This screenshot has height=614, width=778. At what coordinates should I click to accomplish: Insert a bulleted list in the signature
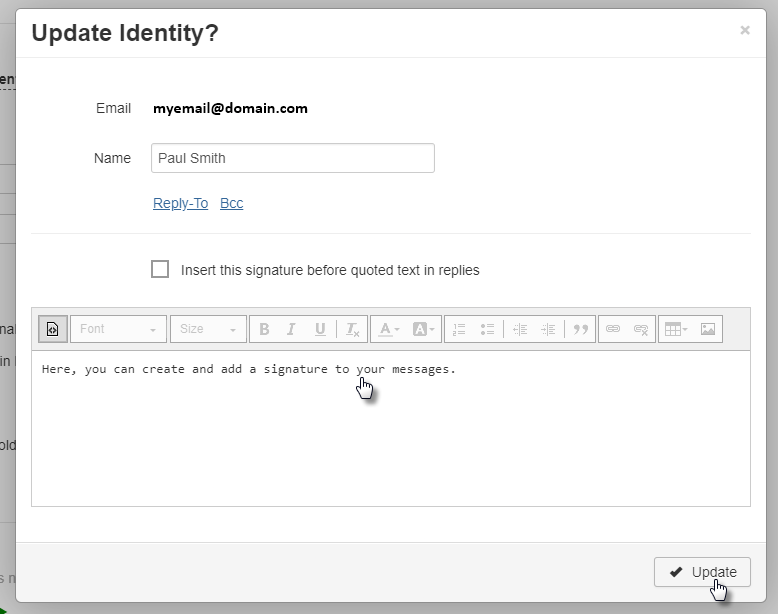coord(487,329)
